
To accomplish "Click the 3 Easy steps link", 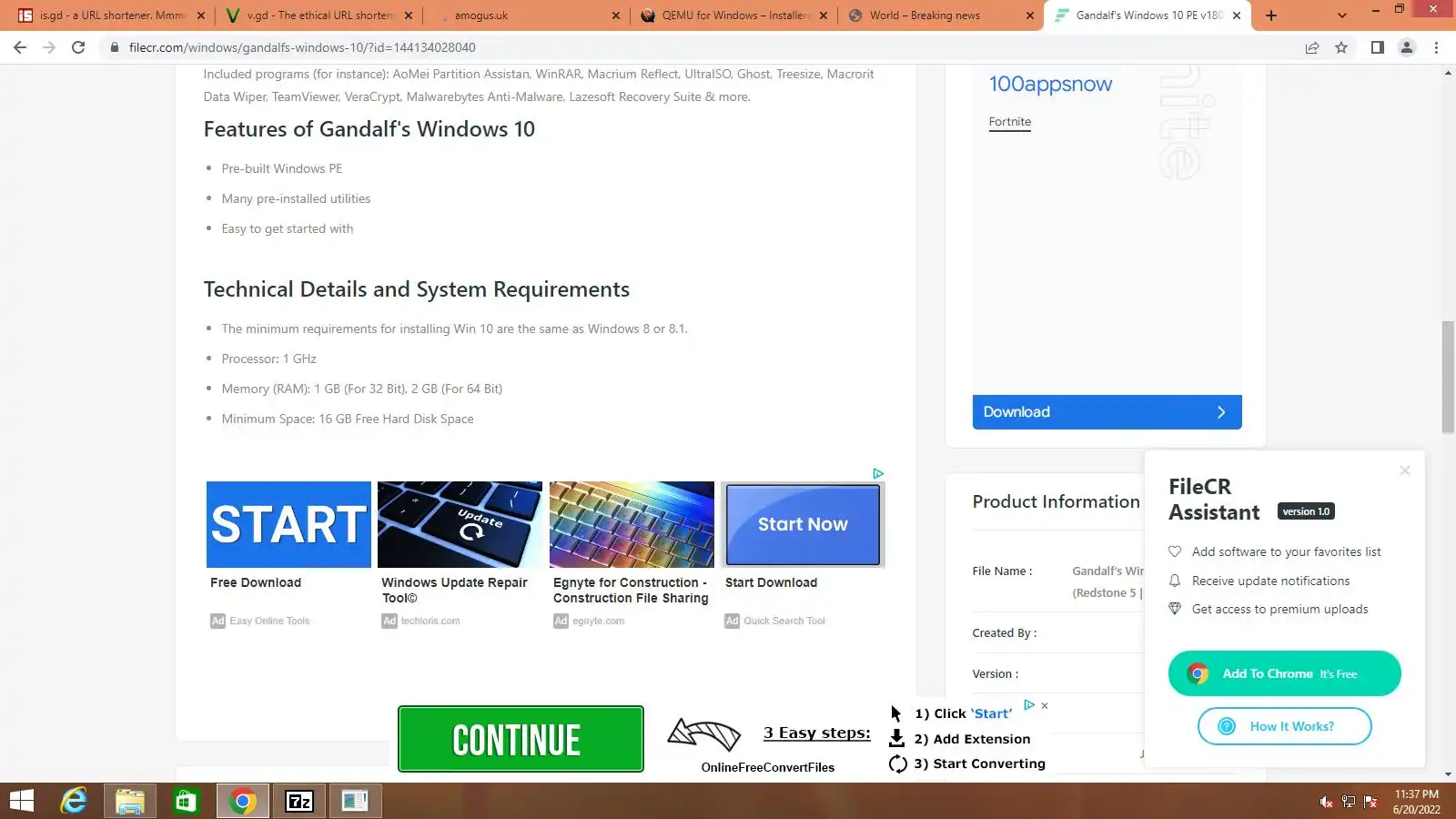I will 816,733.
